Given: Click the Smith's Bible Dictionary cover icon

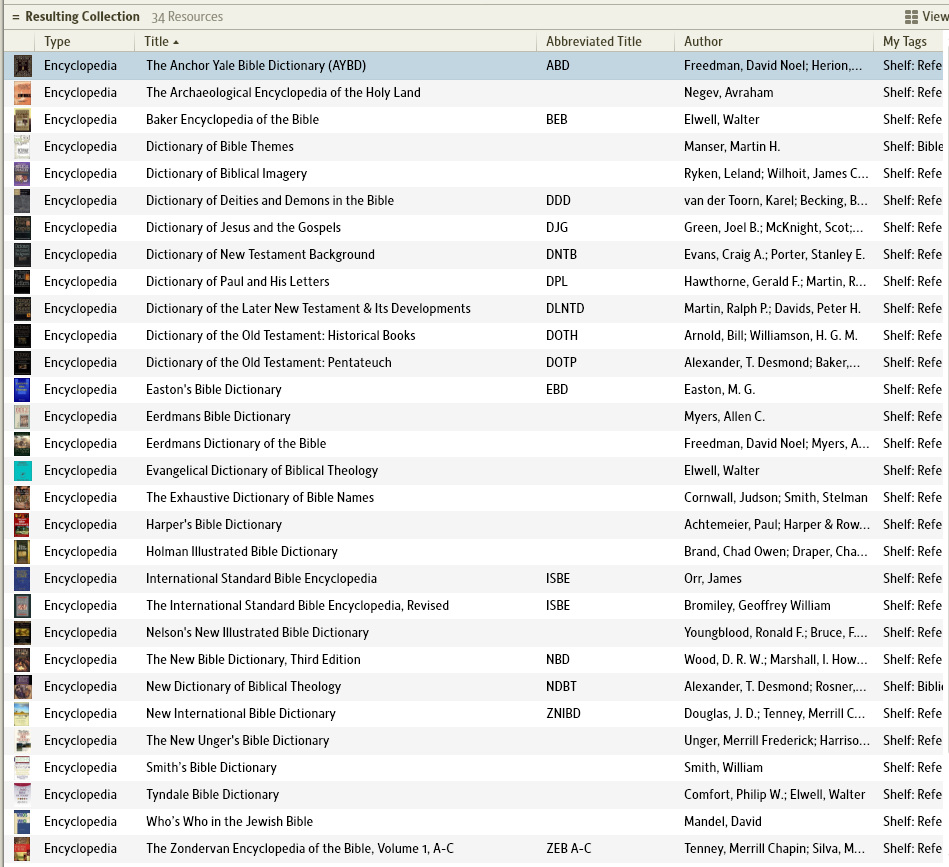Looking at the screenshot, I should [22, 767].
